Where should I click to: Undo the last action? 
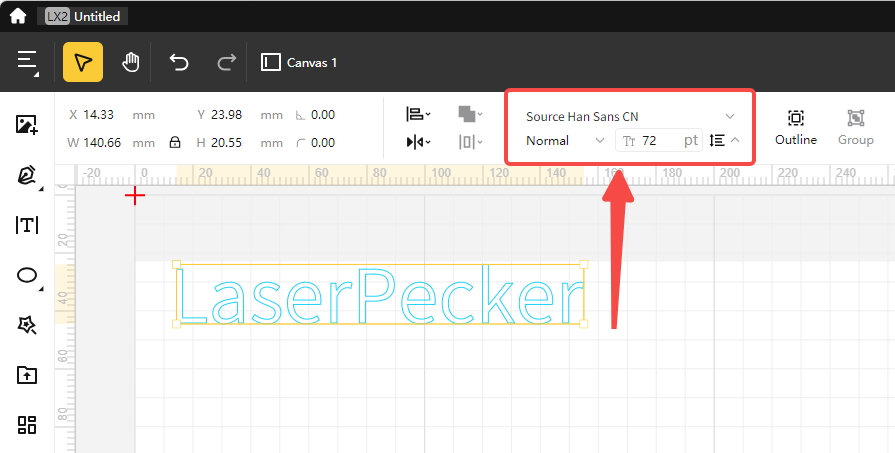(179, 62)
